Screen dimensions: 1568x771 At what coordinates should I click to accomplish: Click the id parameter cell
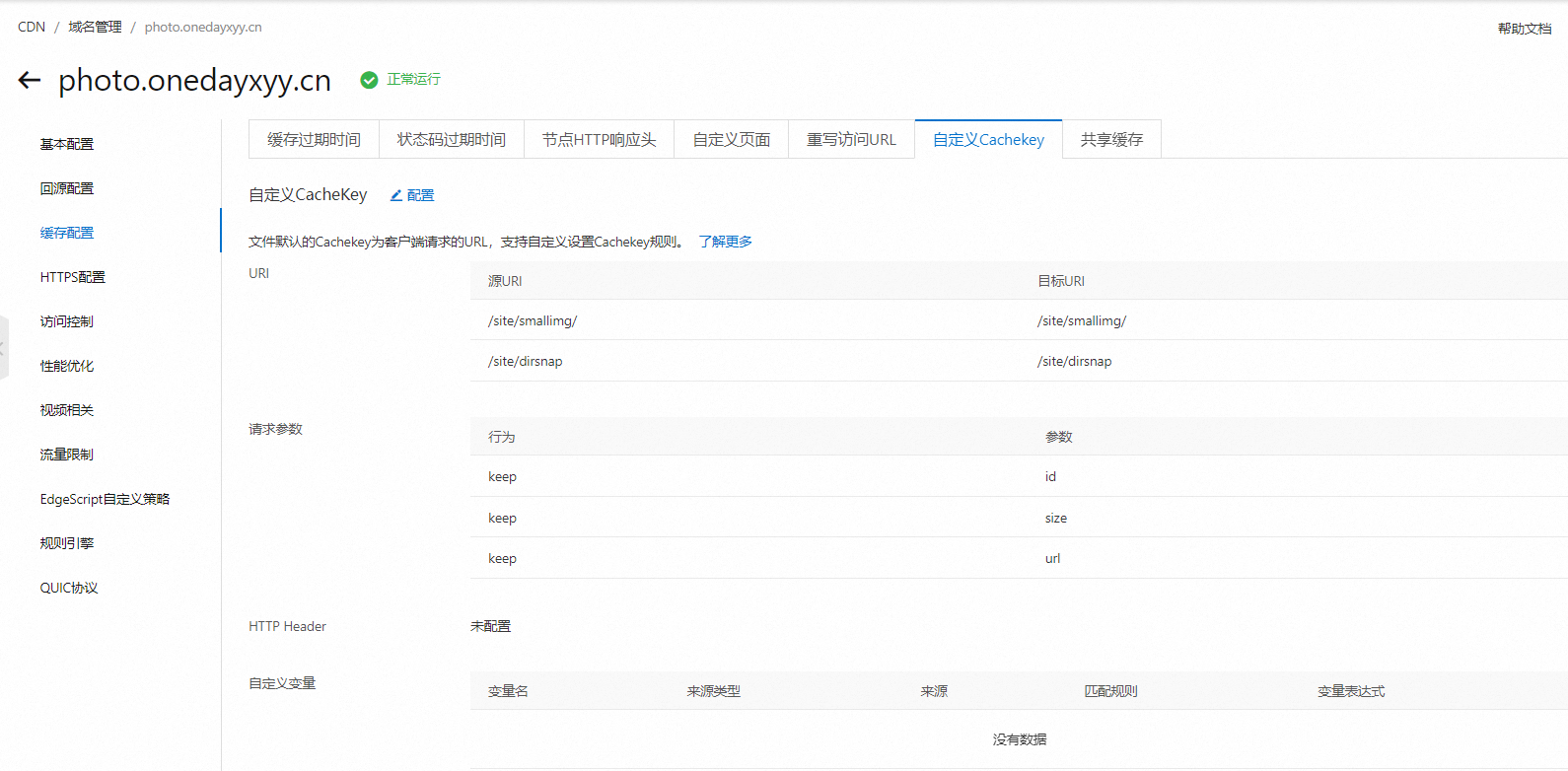(x=1050, y=476)
